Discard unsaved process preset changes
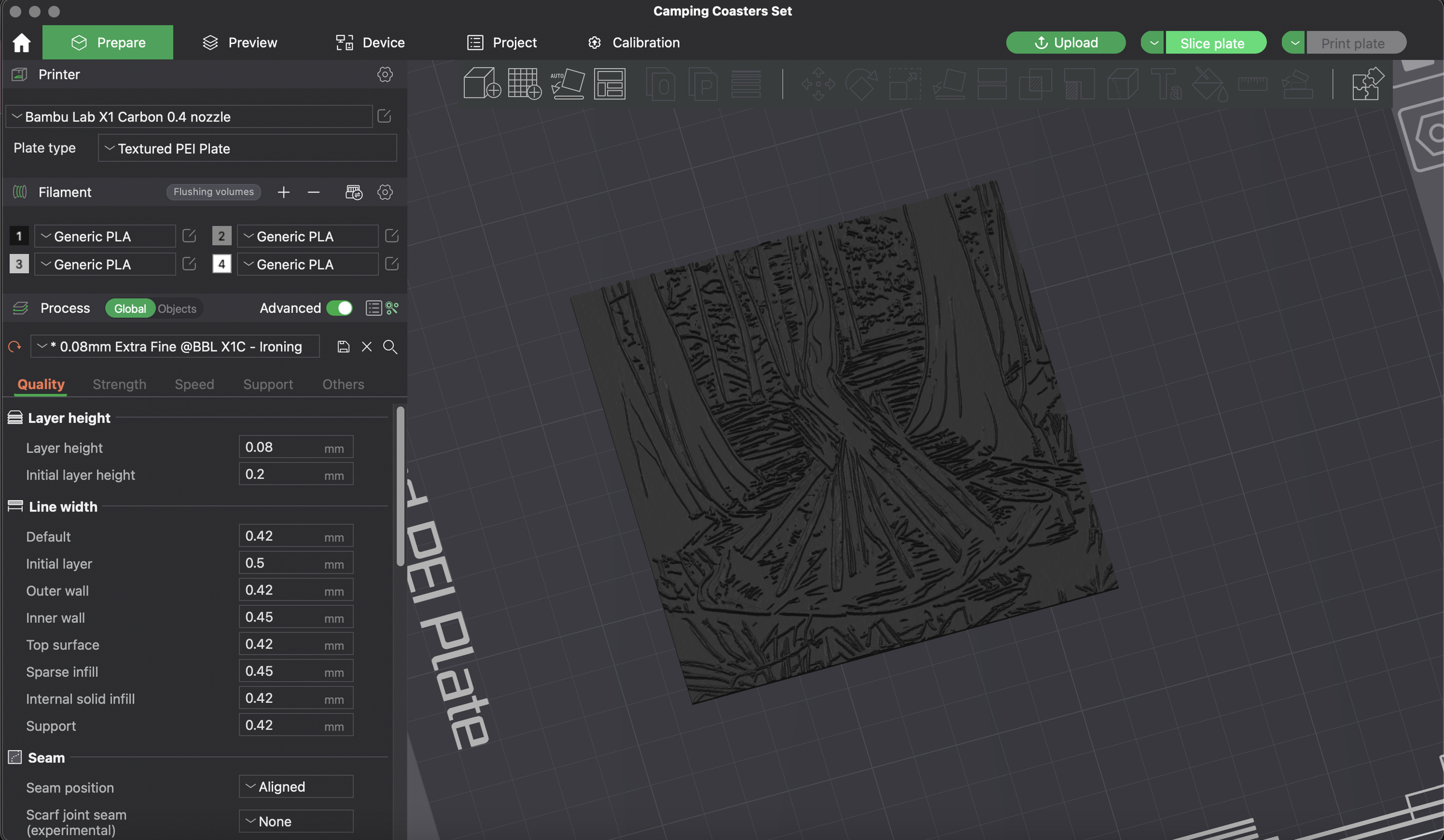The height and width of the screenshot is (840, 1444). point(366,347)
